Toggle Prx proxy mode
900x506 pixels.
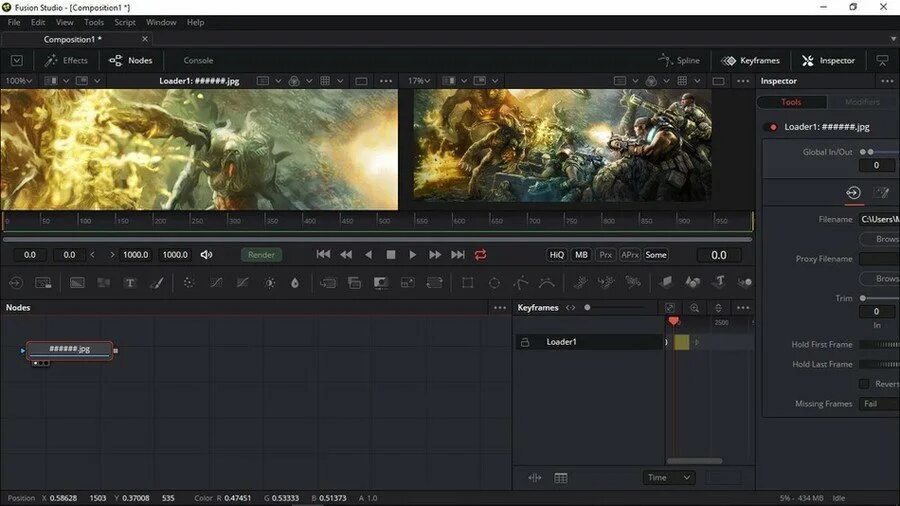click(606, 255)
